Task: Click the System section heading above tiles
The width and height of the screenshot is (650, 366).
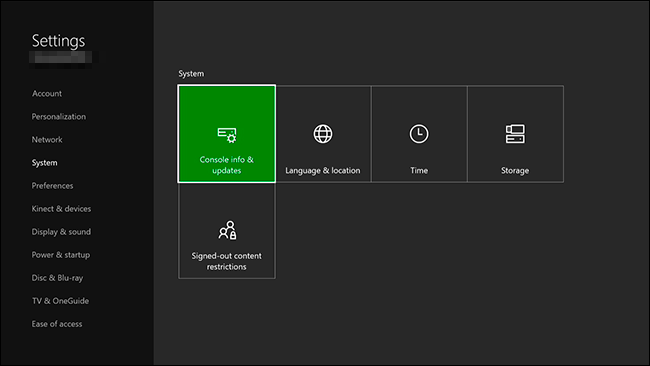Action: point(191,74)
